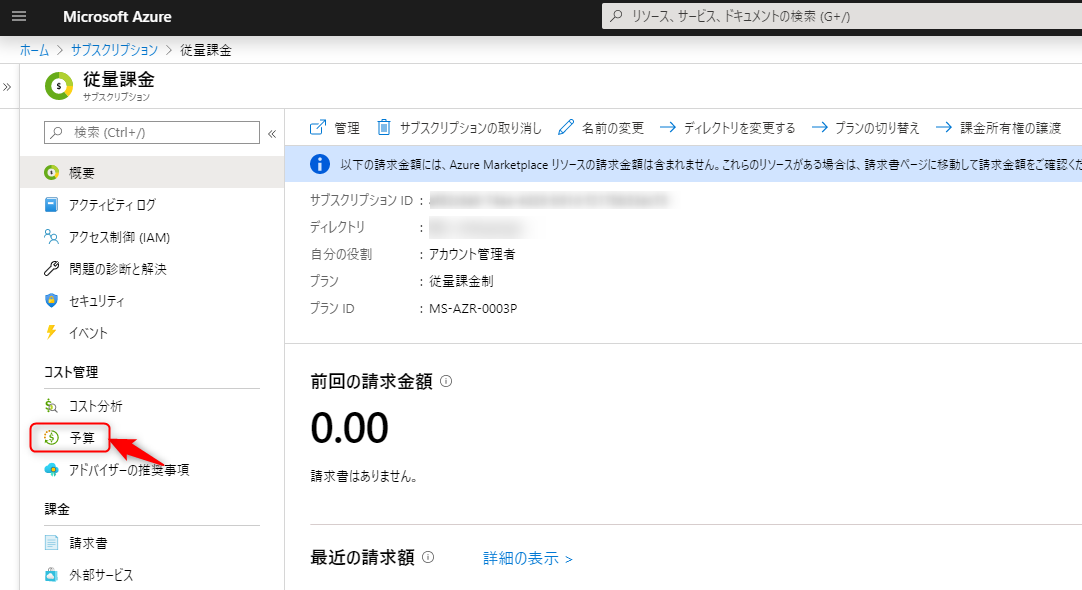This screenshot has width=1082, height=590.
Task: Go to the ホーム breadcrumb
Action: pyautogui.click(x=35, y=50)
